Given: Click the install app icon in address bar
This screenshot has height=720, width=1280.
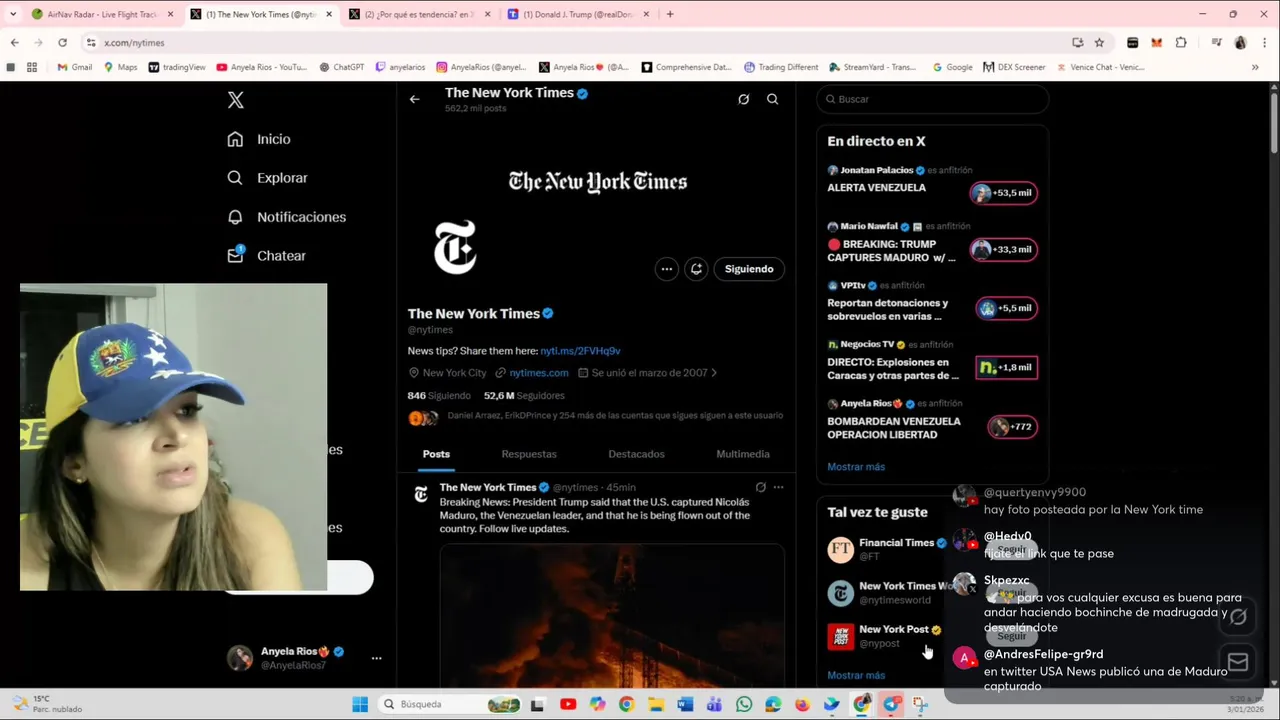Looking at the screenshot, I should click(1077, 43).
